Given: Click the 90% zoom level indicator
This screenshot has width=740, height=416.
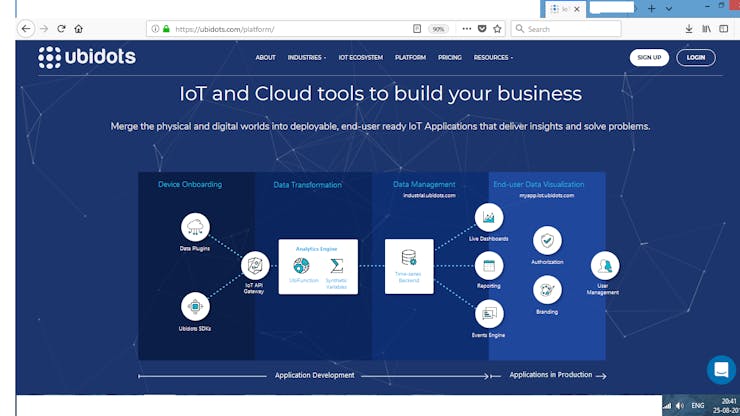Looking at the screenshot, I should click(438, 29).
